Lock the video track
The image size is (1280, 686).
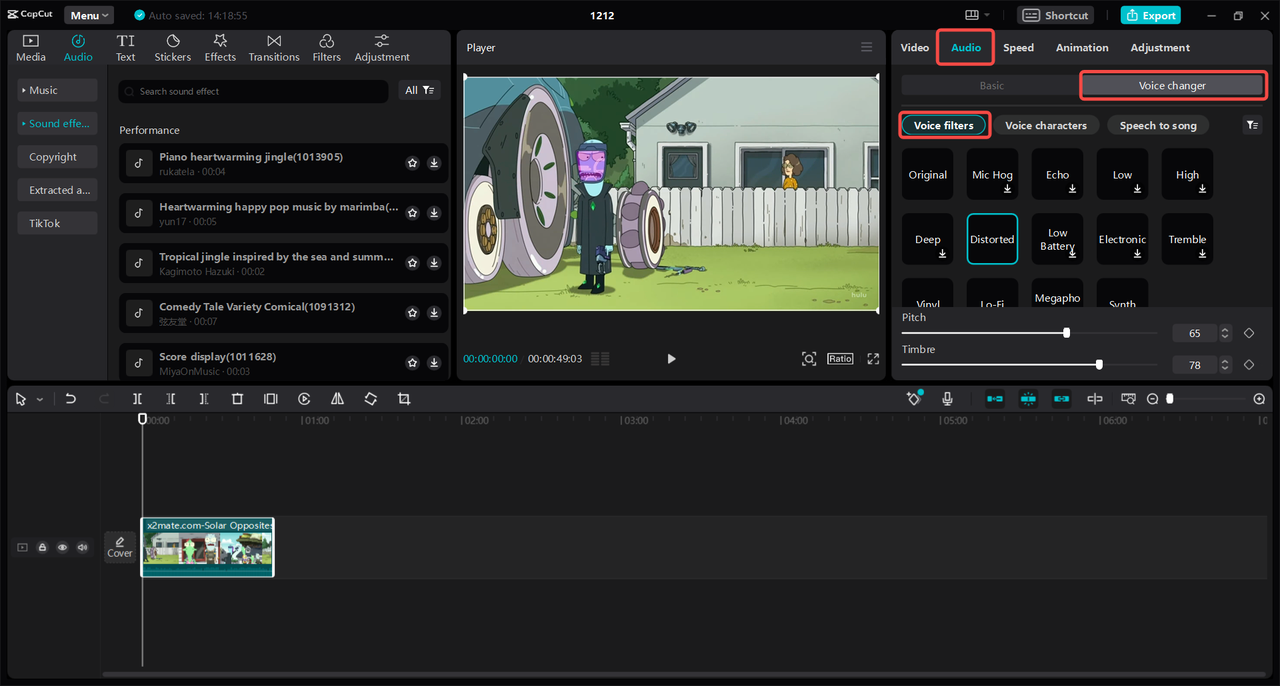[42, 547]
